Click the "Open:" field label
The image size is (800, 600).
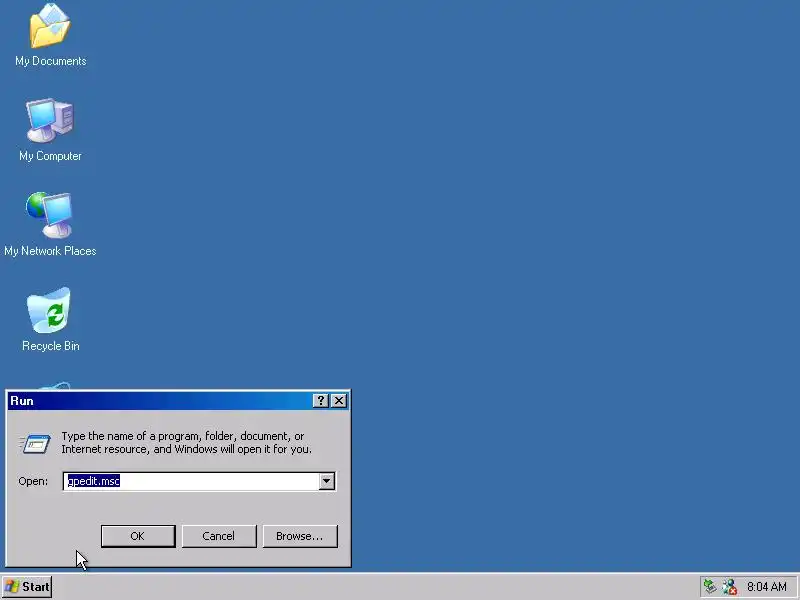[33, 481]
